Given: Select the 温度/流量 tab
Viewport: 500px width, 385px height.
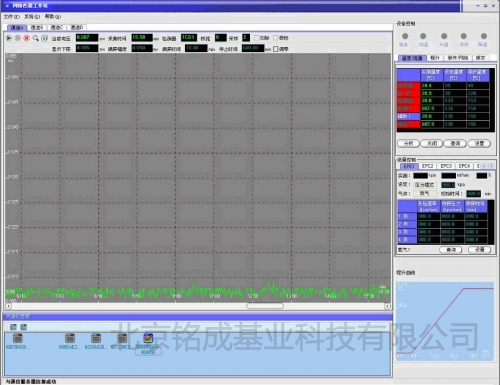Looking at the screenshot, I should tap(412, 58).
